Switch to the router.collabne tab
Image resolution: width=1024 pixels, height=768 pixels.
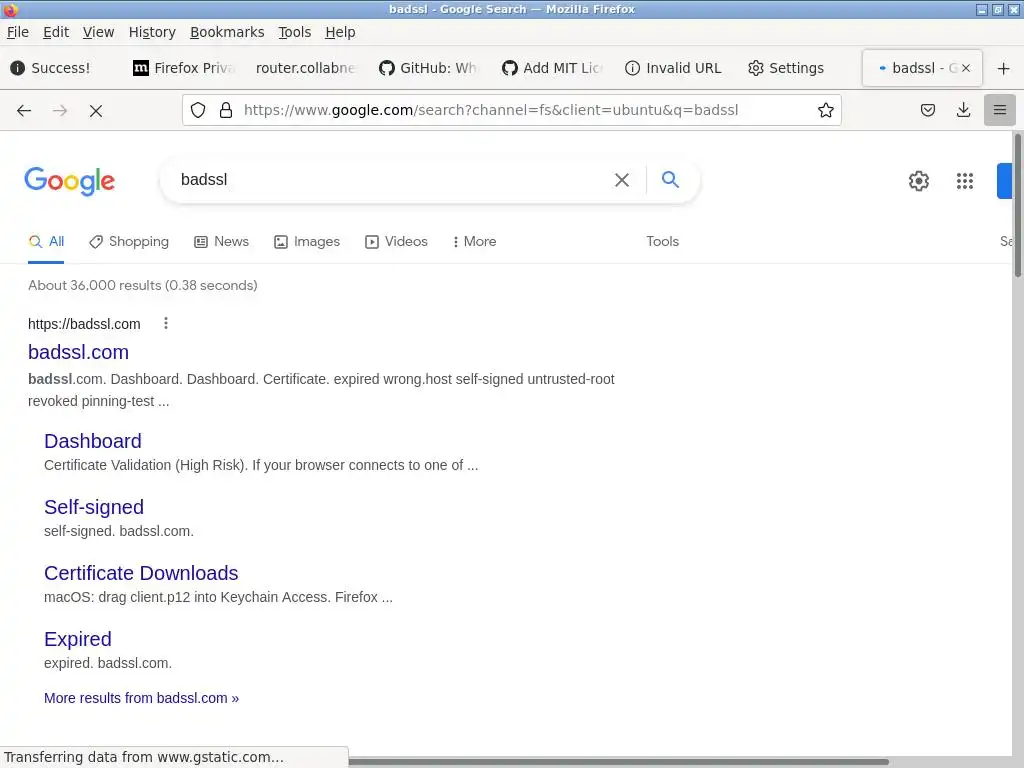point(305,68)
